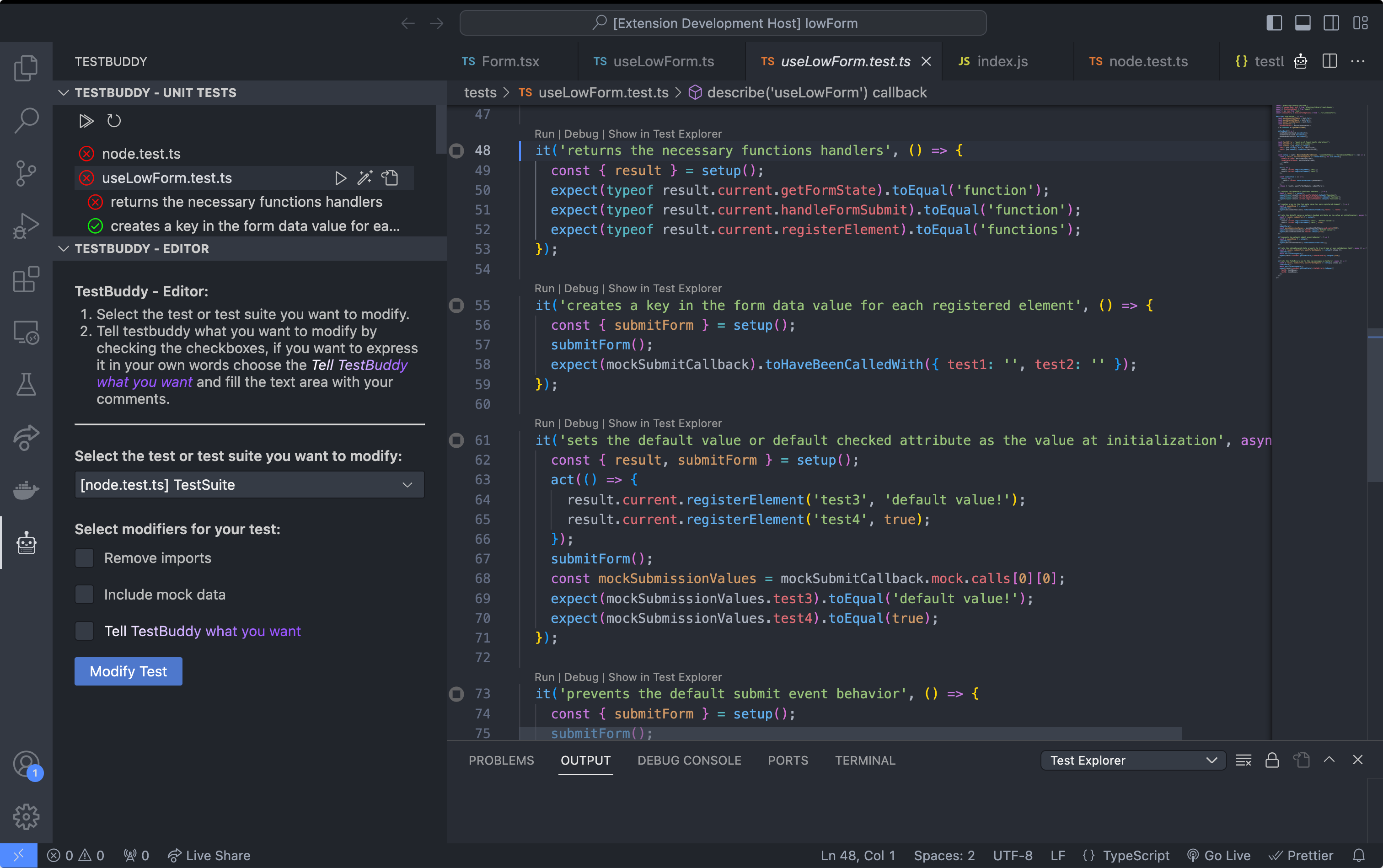Maximize the panel size chevron
Image resolution: width=1383 pixels, height=868 pixels.
pyautogui.click(x=1329, y=760)
